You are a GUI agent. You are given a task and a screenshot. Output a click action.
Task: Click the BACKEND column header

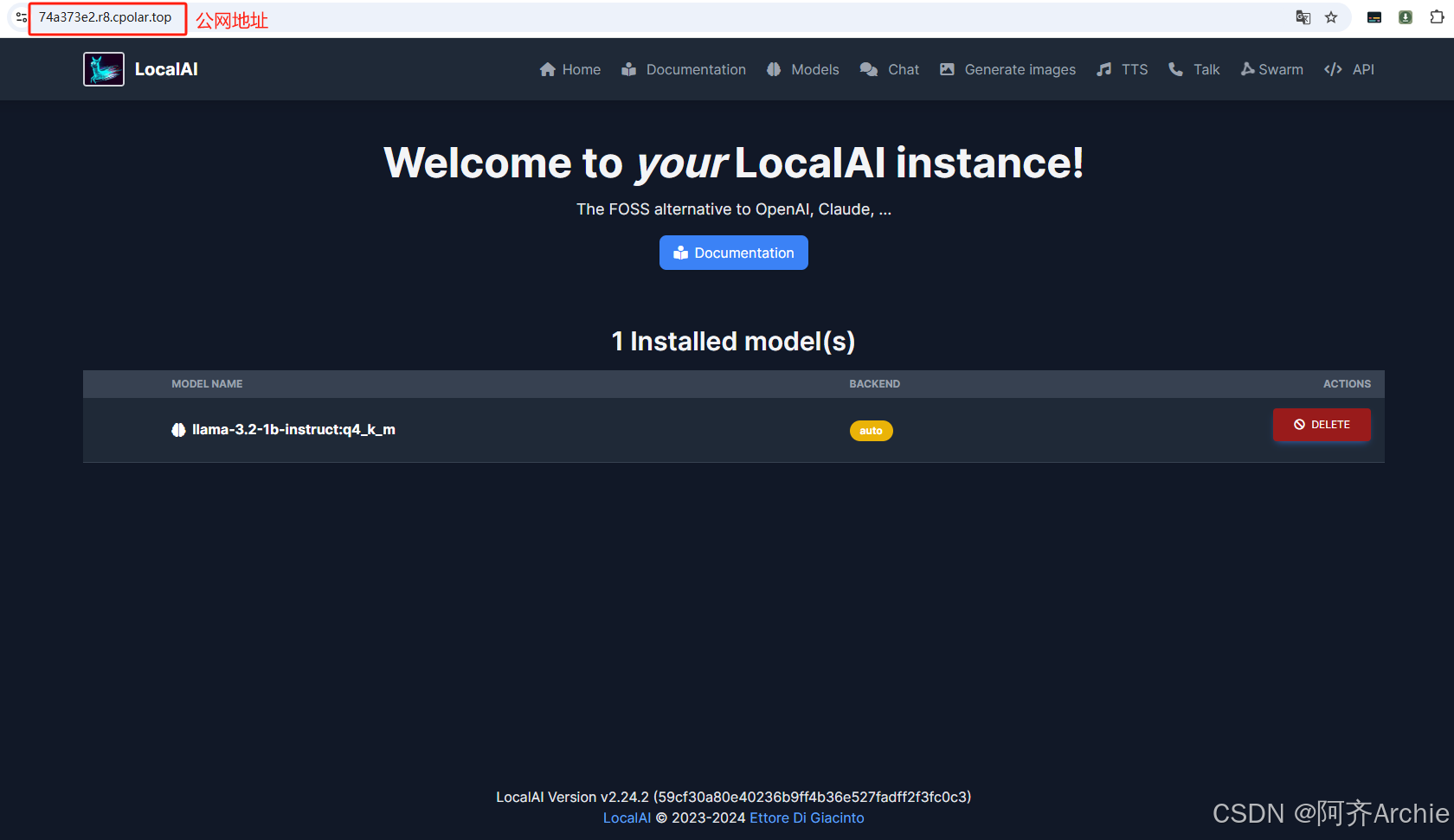(874, 384)
